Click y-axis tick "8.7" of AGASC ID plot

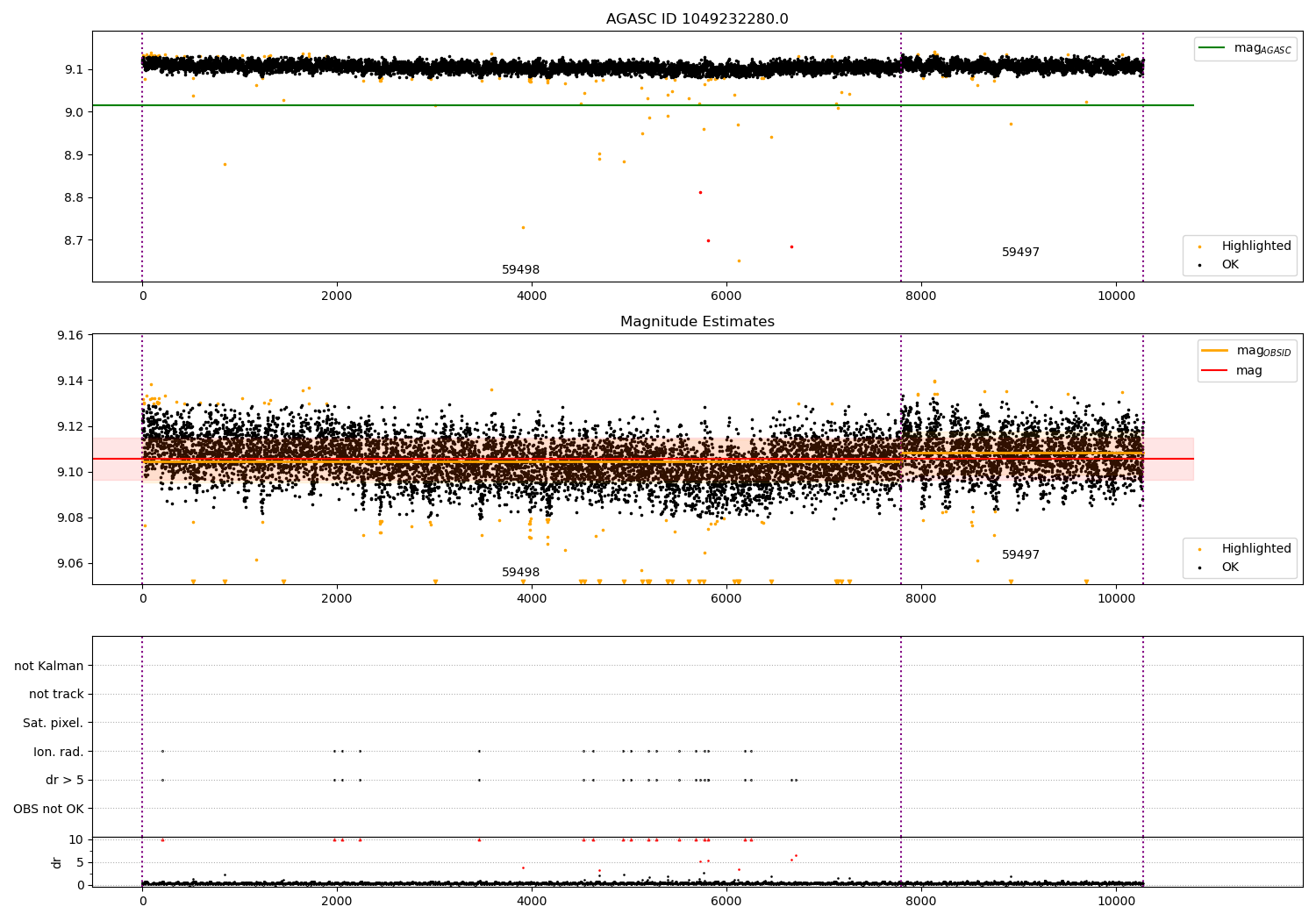(74, 240)
